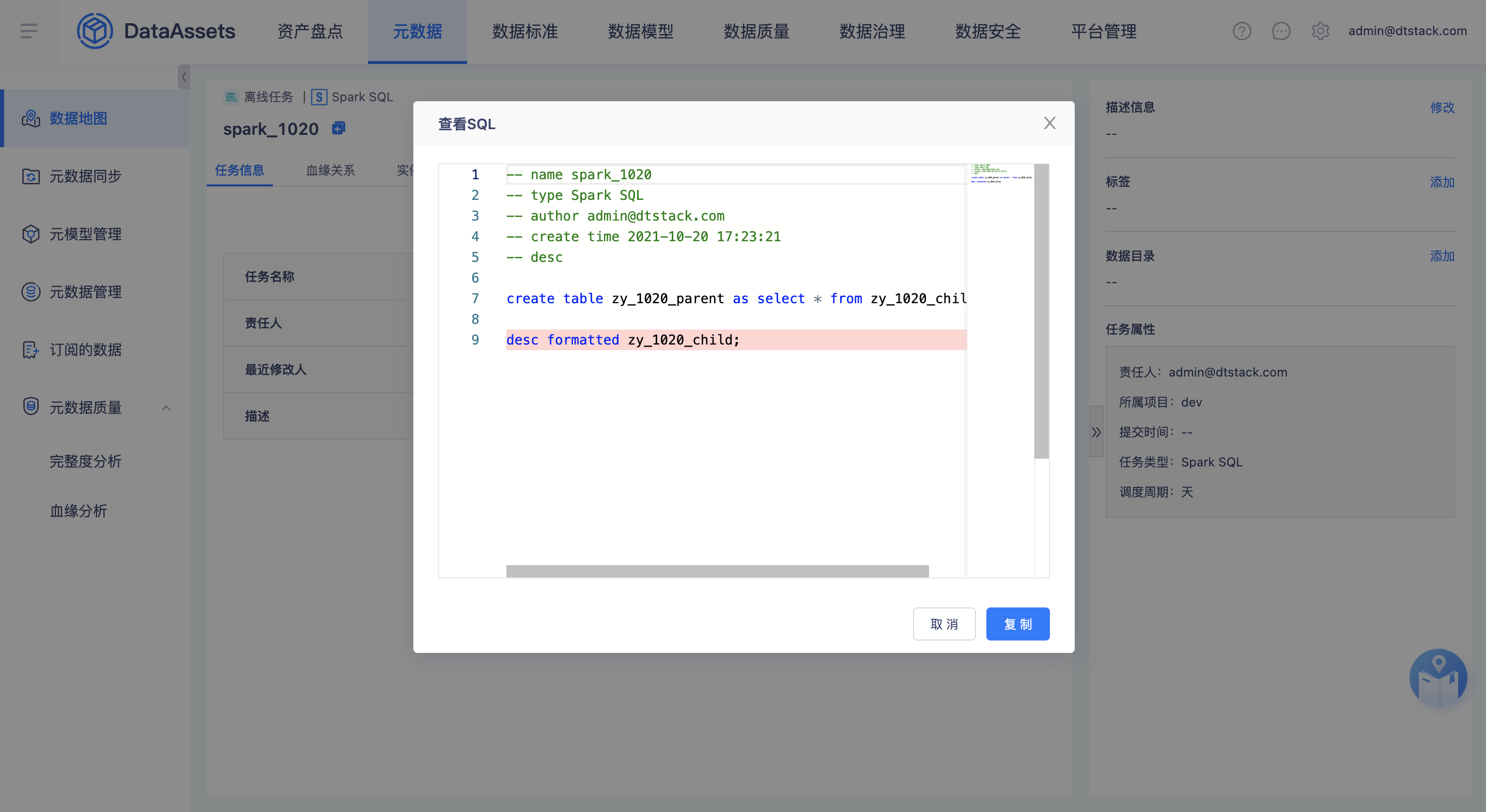Switch to the 任务信息 tab
The height and width of the screenshot is (812, 1486).
(239, 170)
